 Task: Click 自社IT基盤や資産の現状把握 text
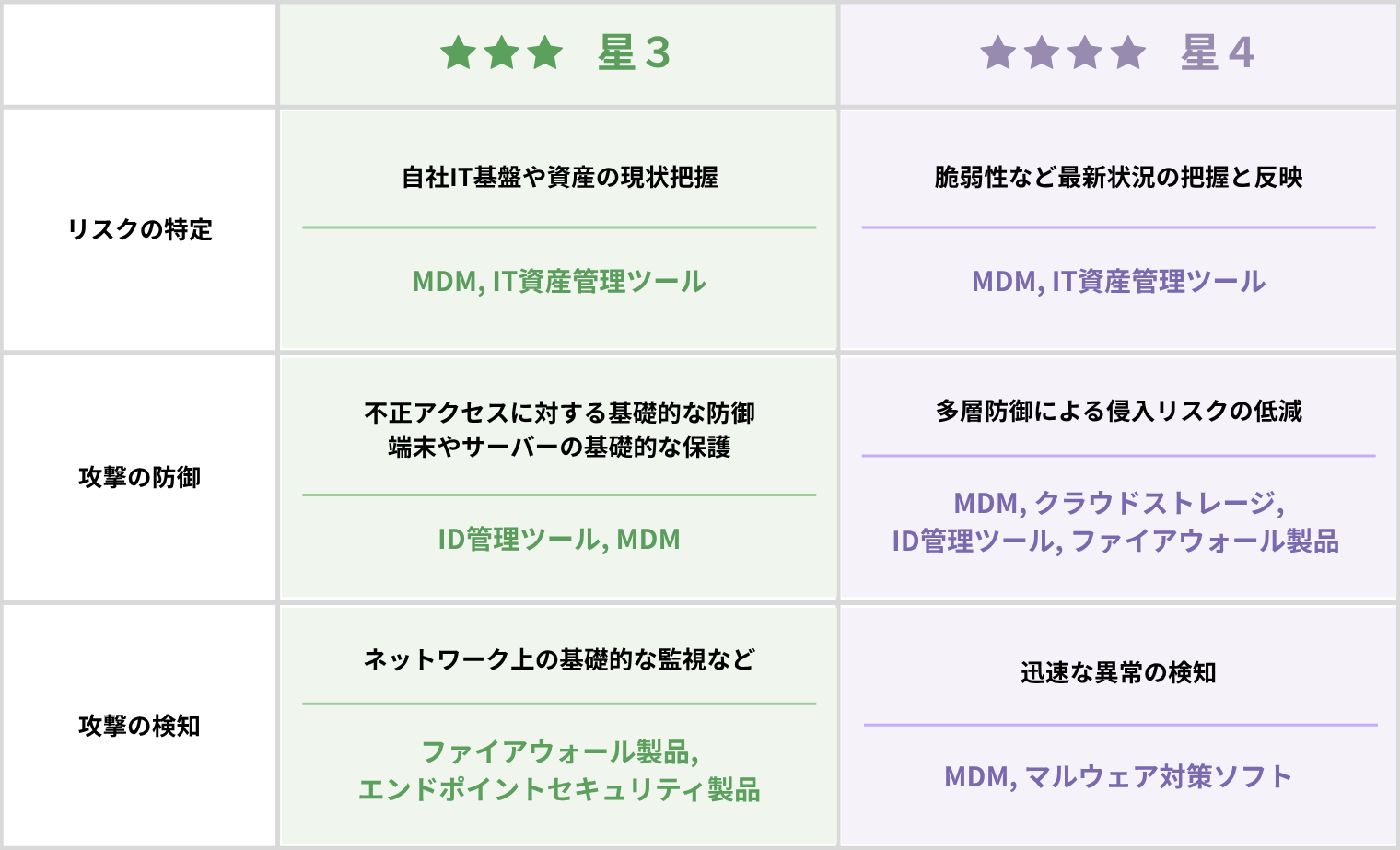(x=559, y=177)
